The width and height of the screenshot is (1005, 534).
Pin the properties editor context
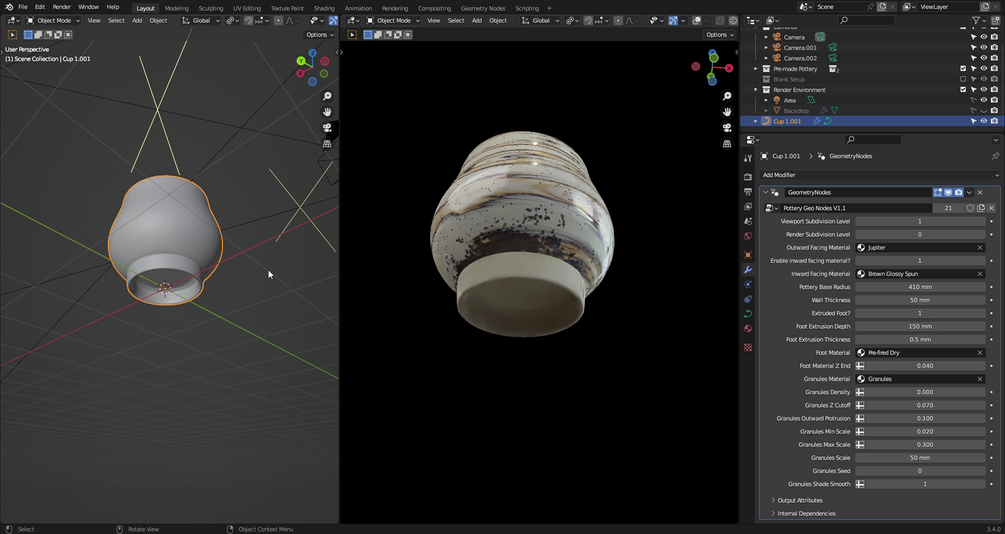[994, 156]
